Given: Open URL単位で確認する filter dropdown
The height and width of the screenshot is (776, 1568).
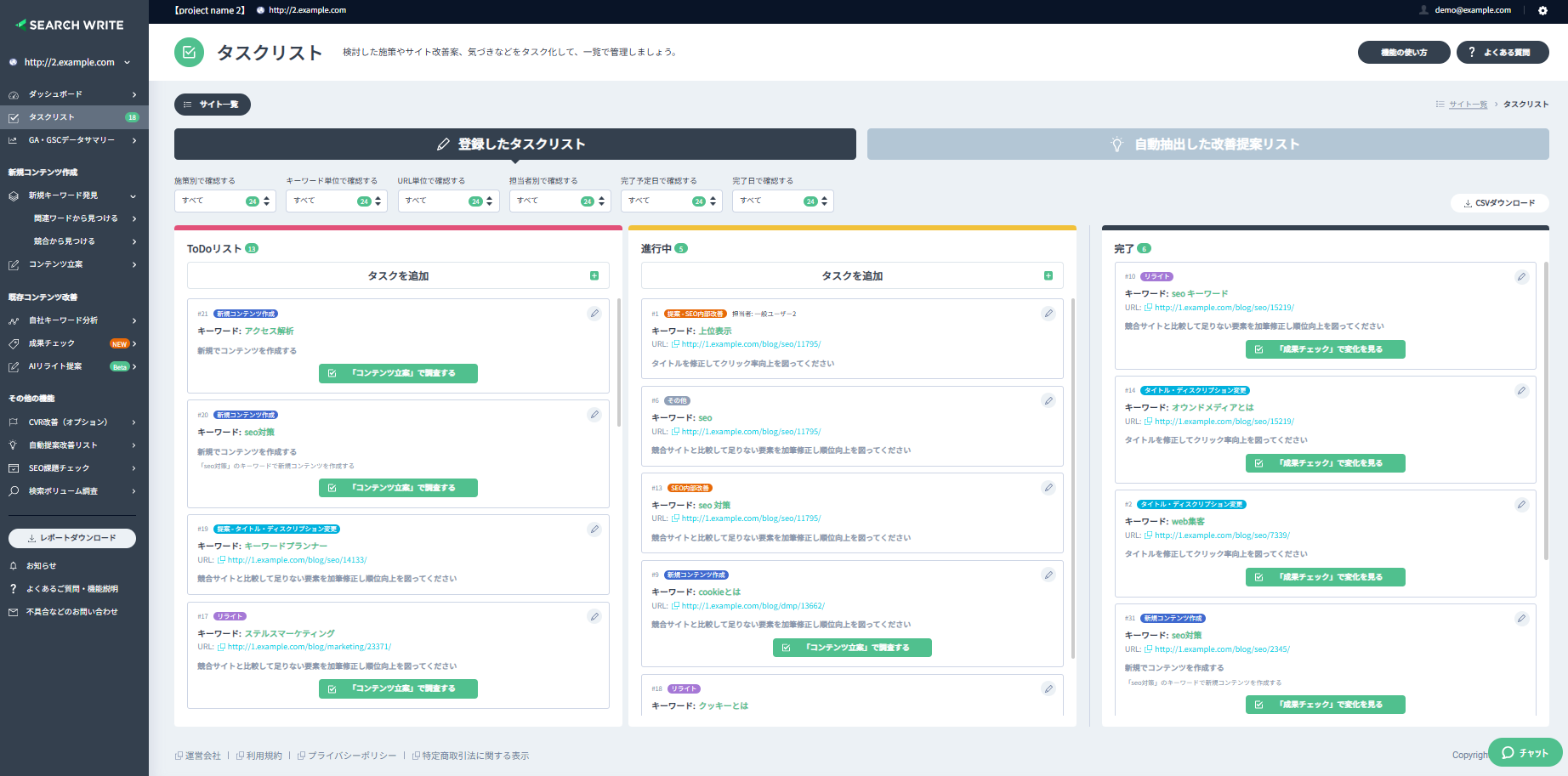Looking at the screenshot, I should (448, 201).
